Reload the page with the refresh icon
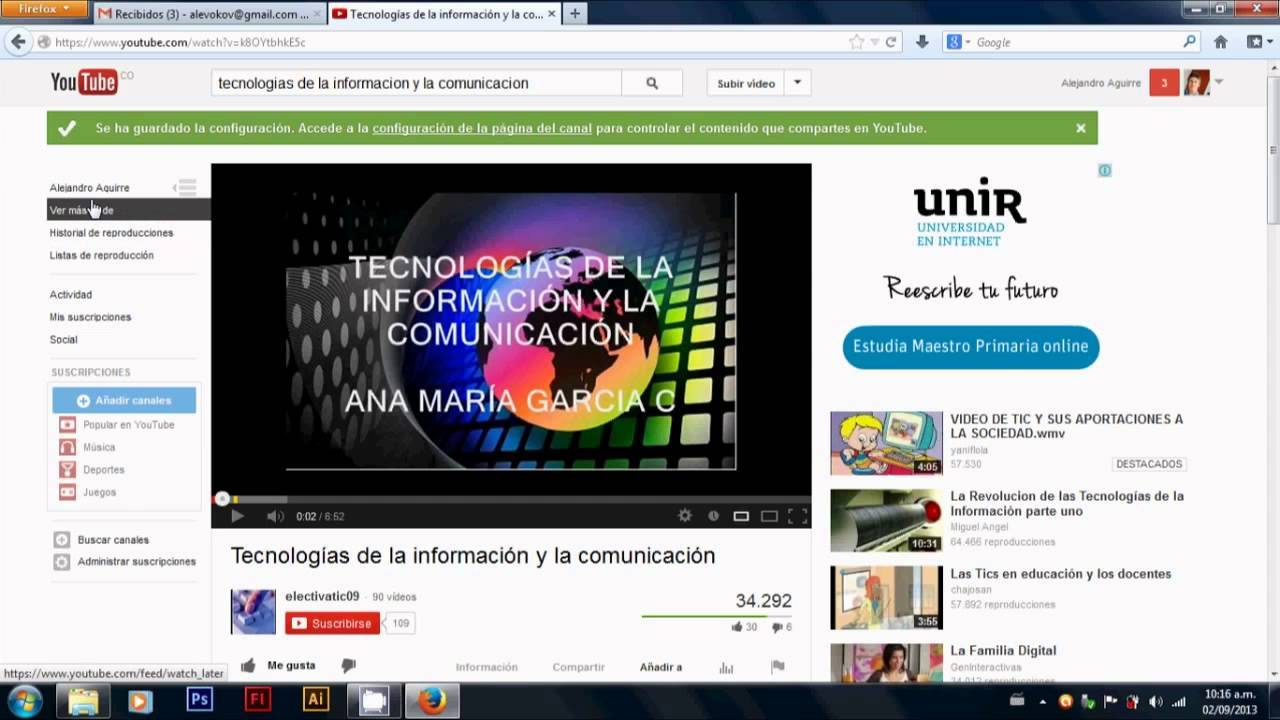Viewport: 1280px width, 720px height. (890, 42)
